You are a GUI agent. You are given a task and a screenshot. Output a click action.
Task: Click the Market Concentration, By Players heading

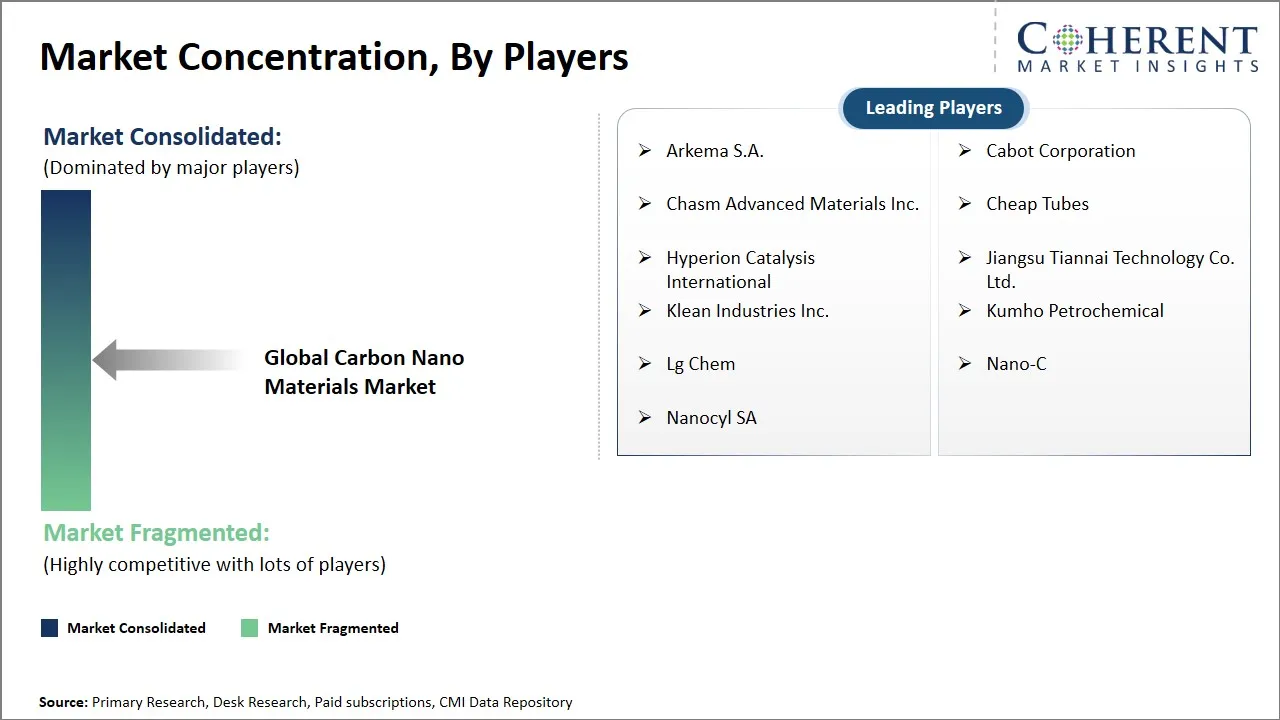tap(334, 56)
